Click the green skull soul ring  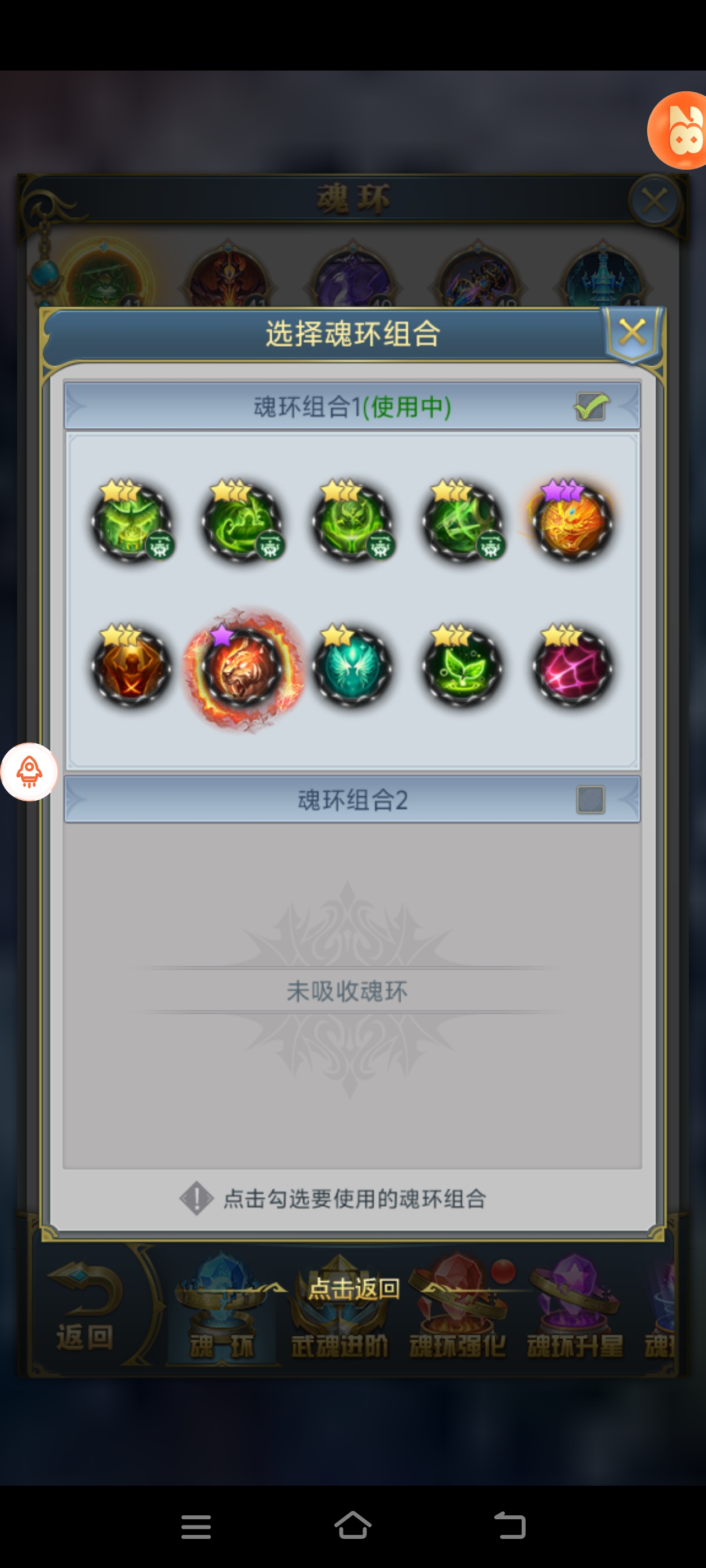pyautogui.click(x=352, y=521)
